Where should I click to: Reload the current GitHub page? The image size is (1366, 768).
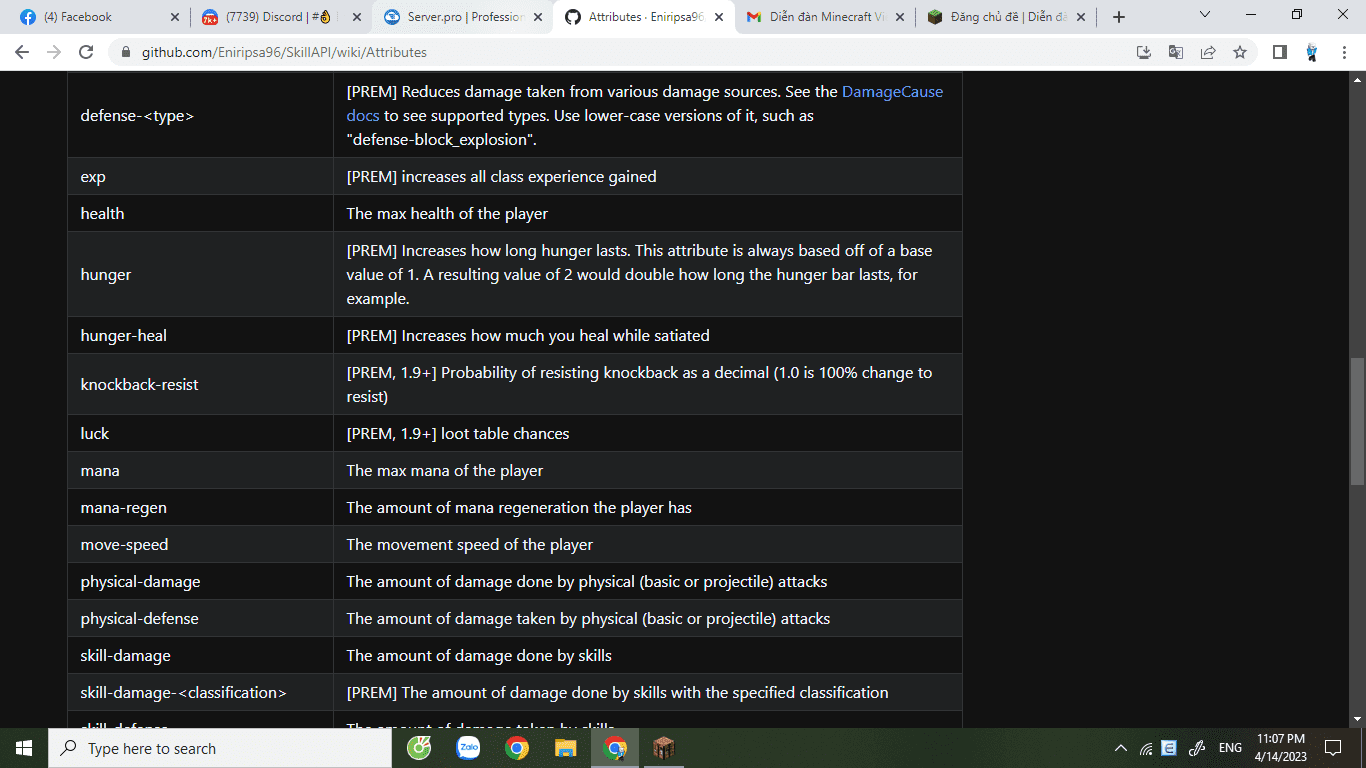click(x=86, y=52)
